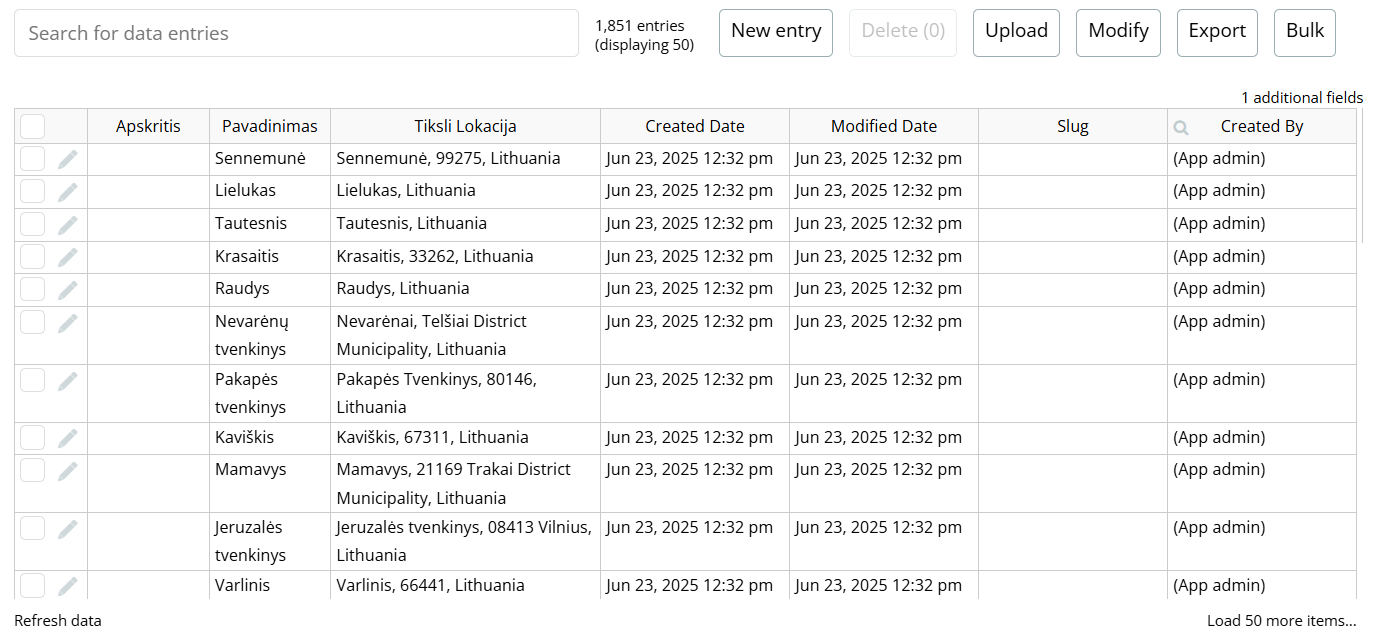Tick the select-all checkbox in table header
Image resolution: width=1384 pixels, height=644 pixels.
33,126
